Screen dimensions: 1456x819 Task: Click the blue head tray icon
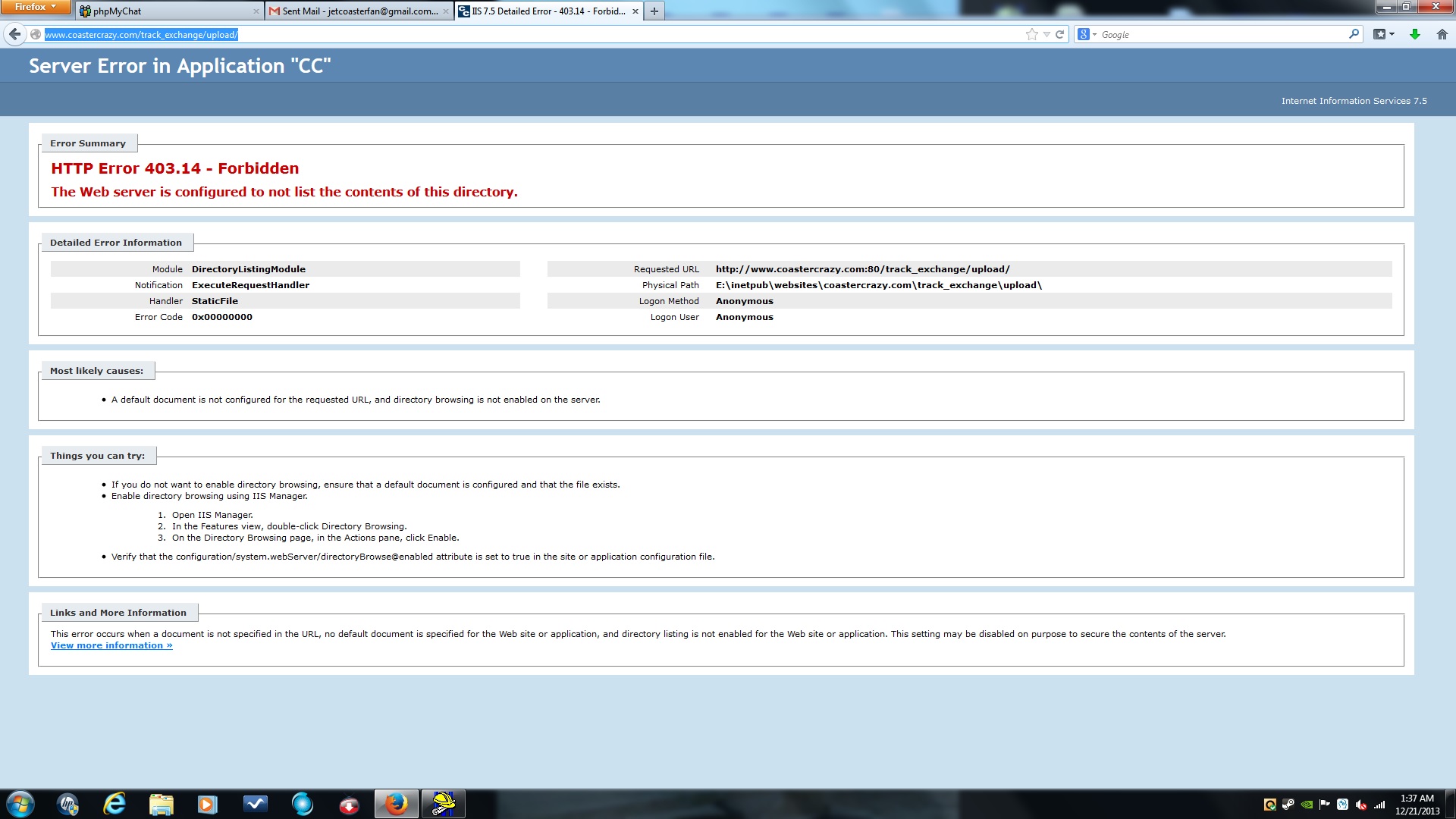coord(1342,805)
